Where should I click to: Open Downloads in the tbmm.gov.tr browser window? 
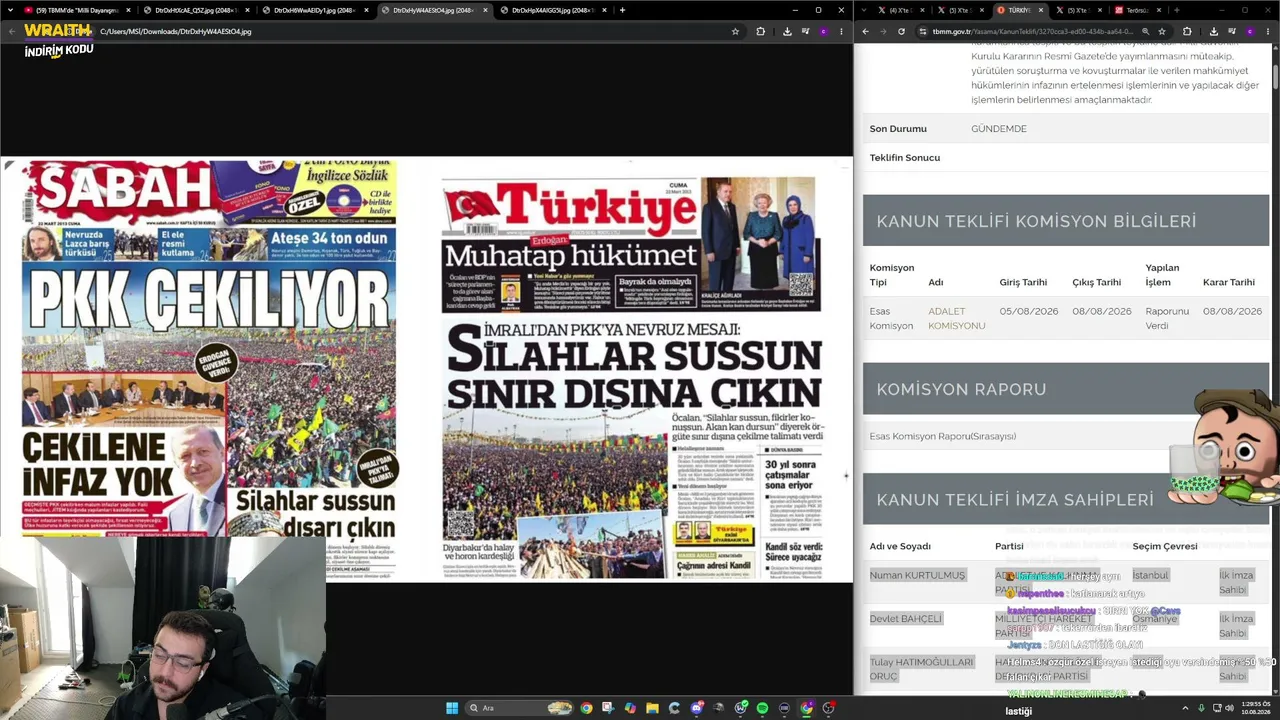click(x=1214, y=31)
